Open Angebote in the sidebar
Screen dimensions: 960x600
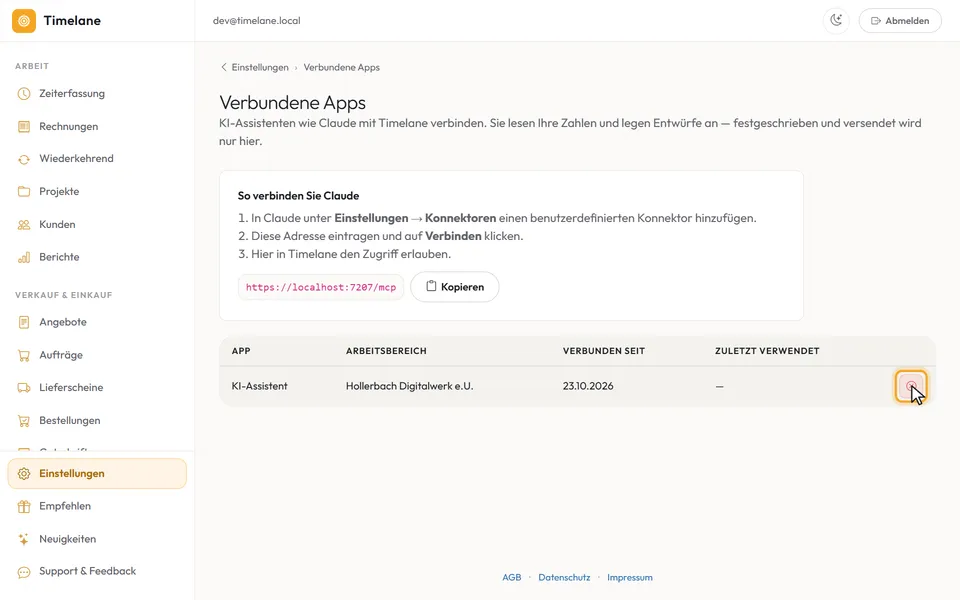(97, 322)
